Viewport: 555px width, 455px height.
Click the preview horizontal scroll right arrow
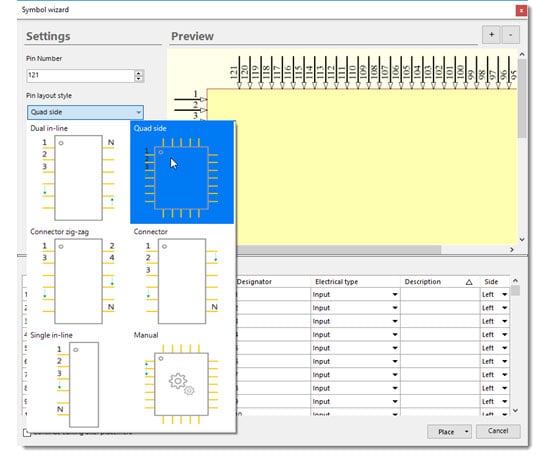(x=511, y=250)
